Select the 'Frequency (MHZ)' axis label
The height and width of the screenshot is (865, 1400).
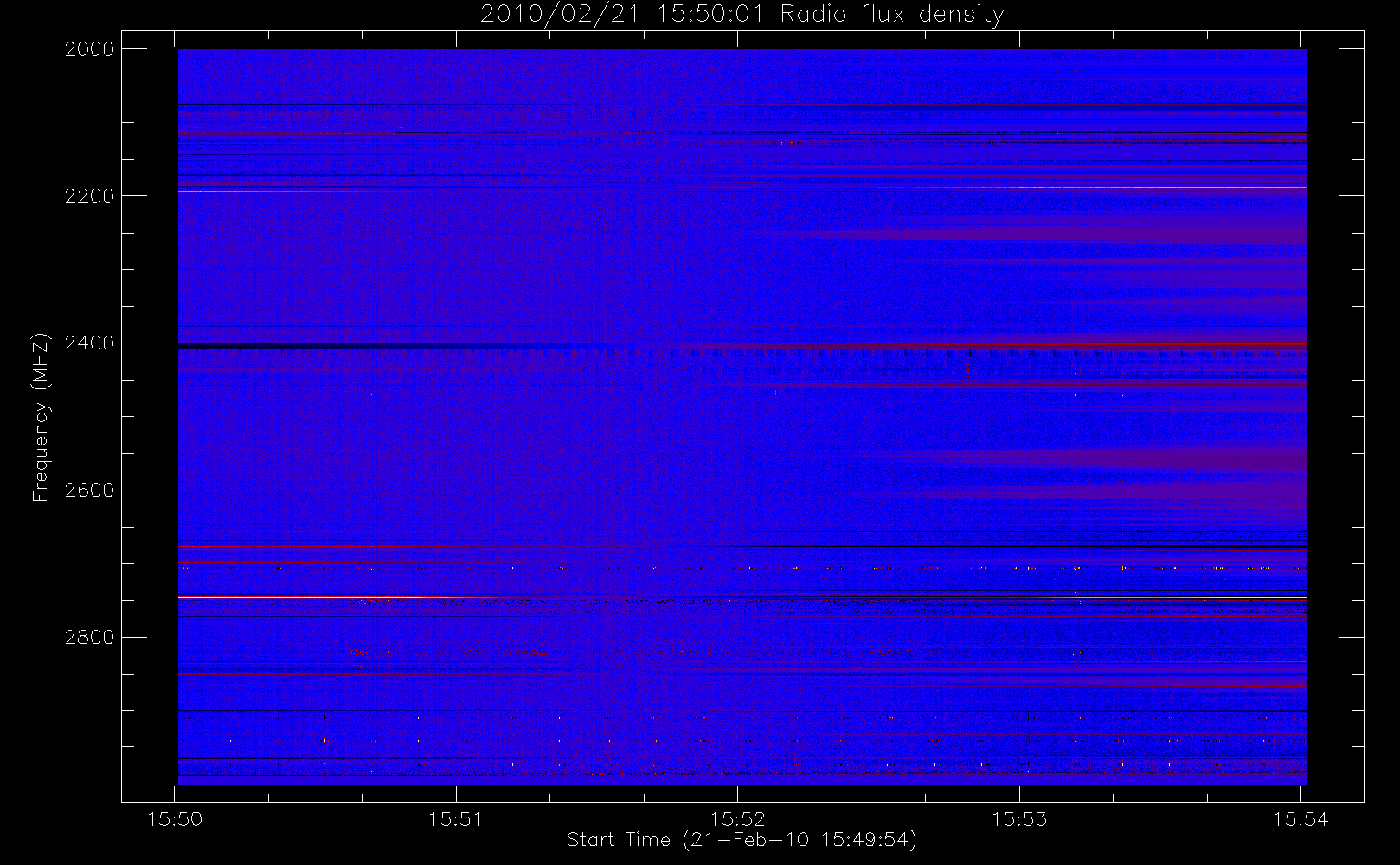41,418
